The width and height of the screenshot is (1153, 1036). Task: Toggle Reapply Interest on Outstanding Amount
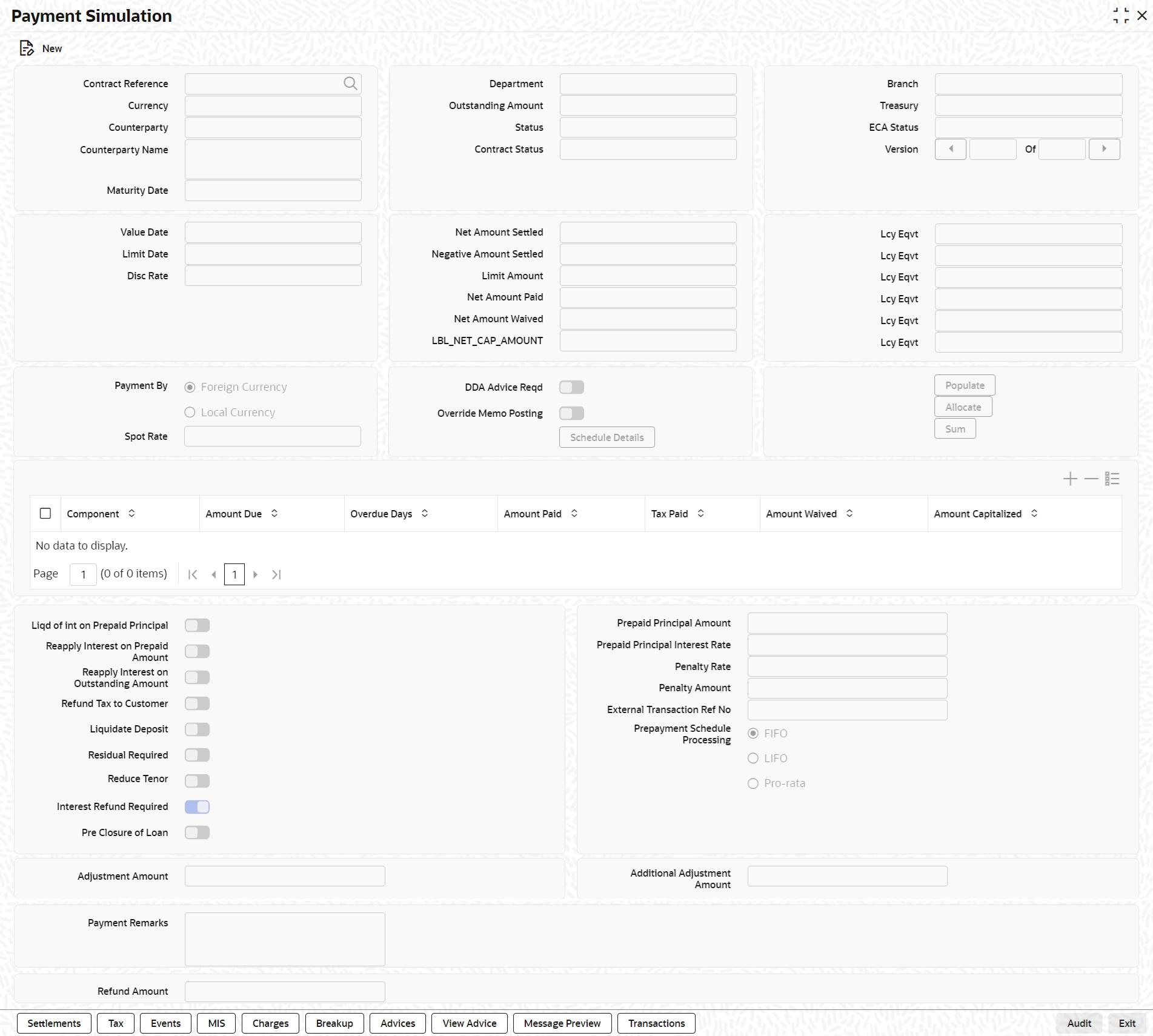point(197,677)
